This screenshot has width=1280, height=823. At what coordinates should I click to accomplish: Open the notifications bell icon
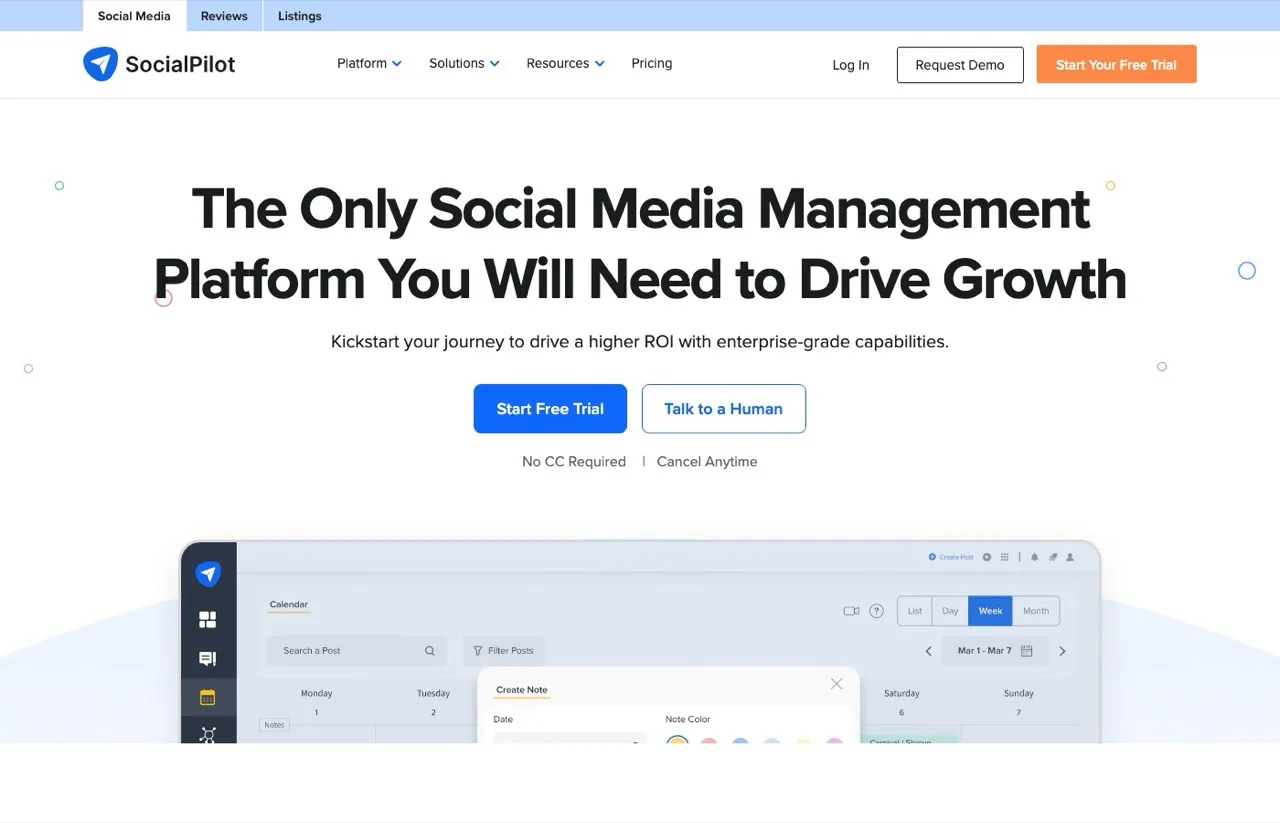(x=1034, y=557)
